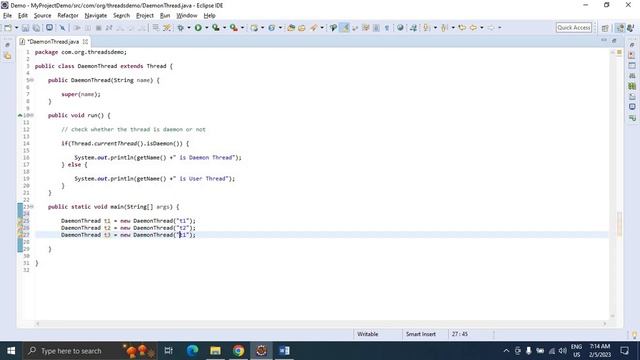Image resolution: width=640 pixels, height=360 pixels.
Task: Jump to Last Edit Location icon
Action: point(462,28)
